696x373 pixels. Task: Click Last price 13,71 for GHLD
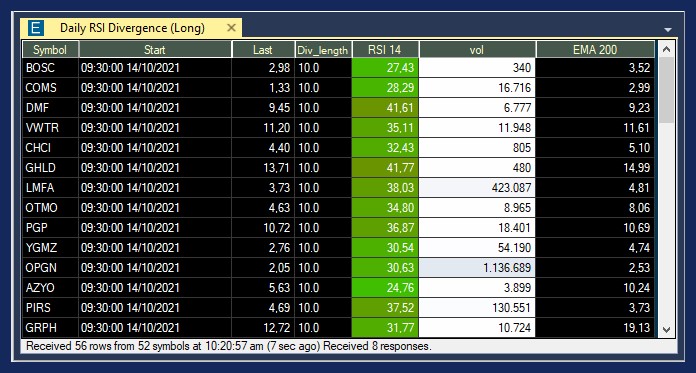coord(263,167)
